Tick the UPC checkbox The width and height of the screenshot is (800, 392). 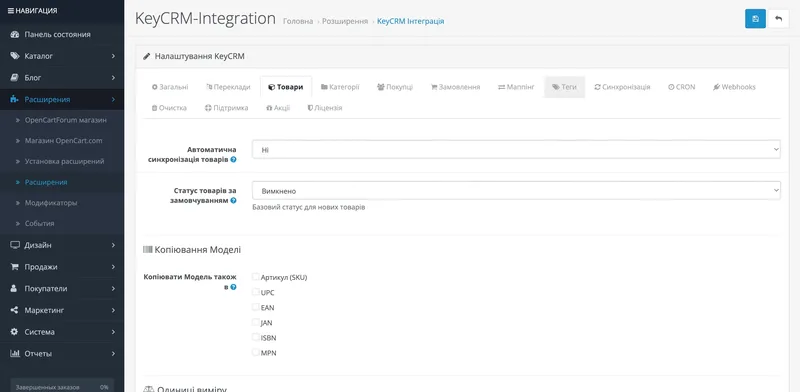[x=256, y=292]
